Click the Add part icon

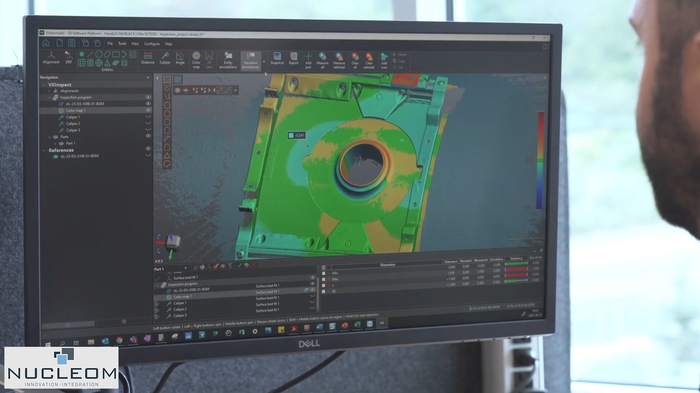(308, 60)
